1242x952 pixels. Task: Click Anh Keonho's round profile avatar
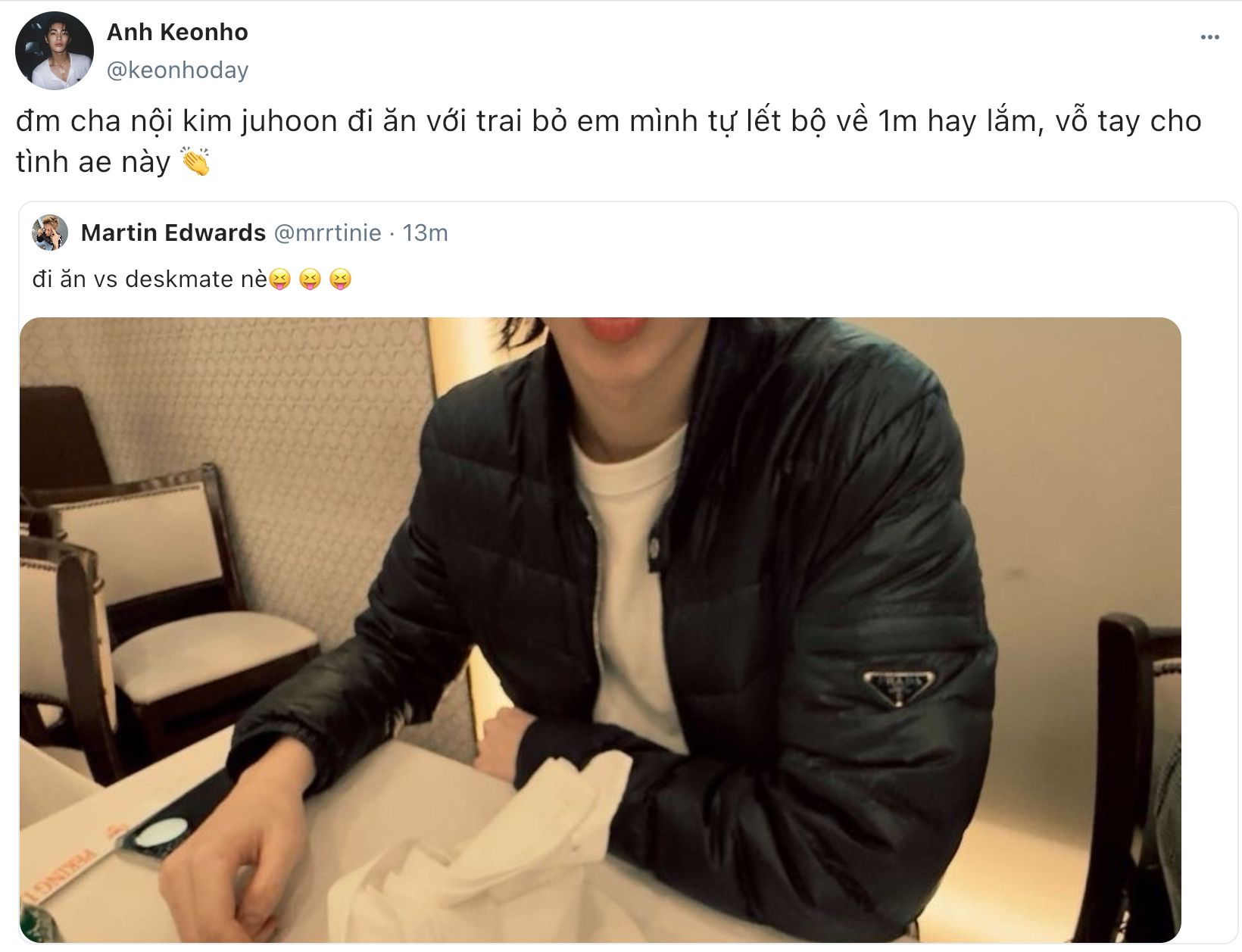(55, 51)
